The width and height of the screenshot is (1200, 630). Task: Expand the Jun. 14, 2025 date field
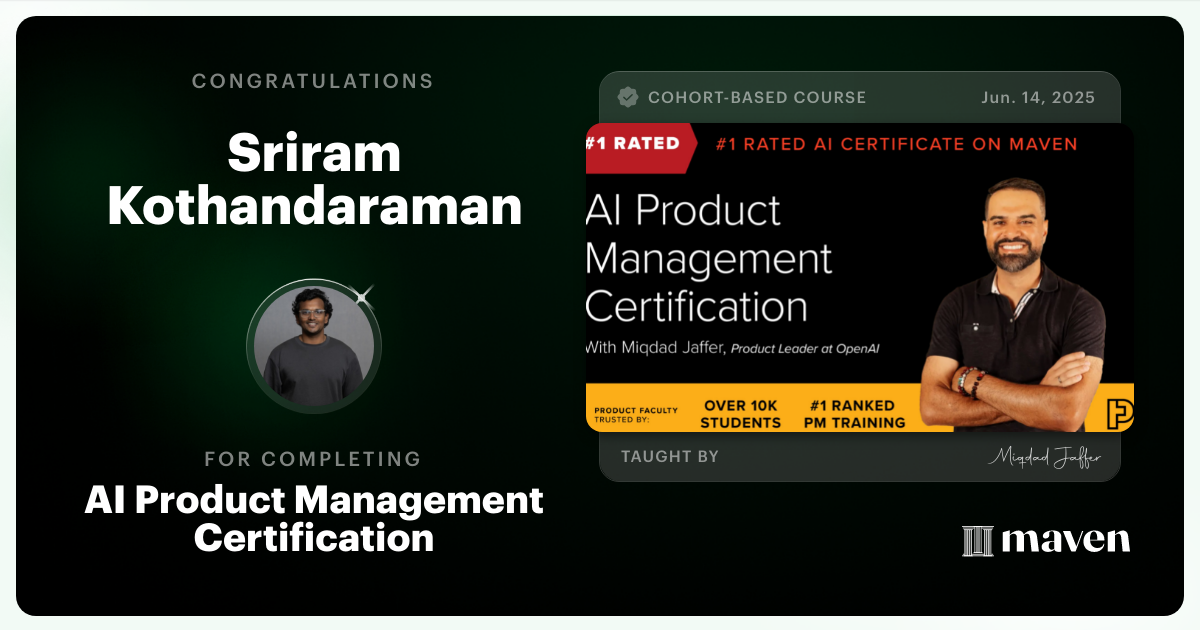[1037, 97]
